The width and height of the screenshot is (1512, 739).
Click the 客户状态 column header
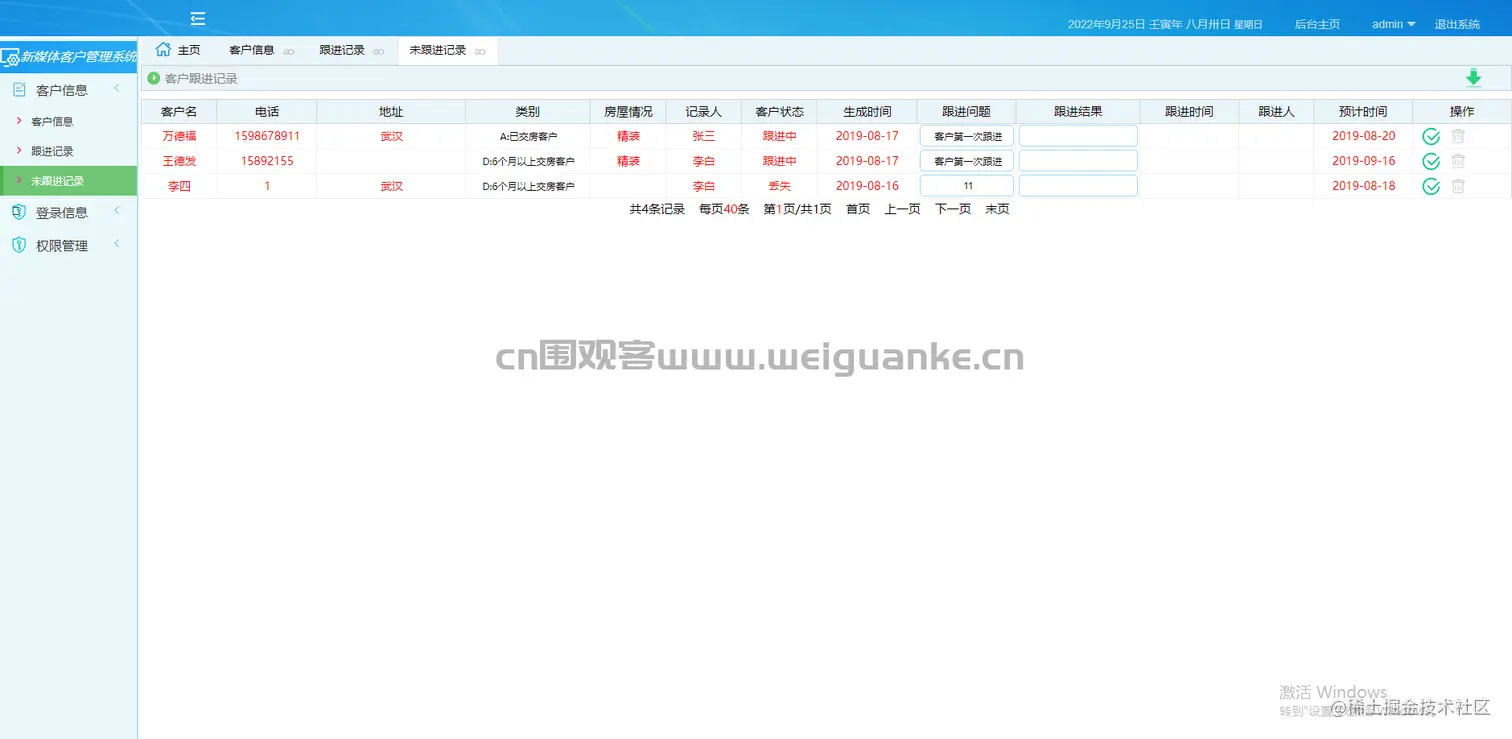click(779, 112)
